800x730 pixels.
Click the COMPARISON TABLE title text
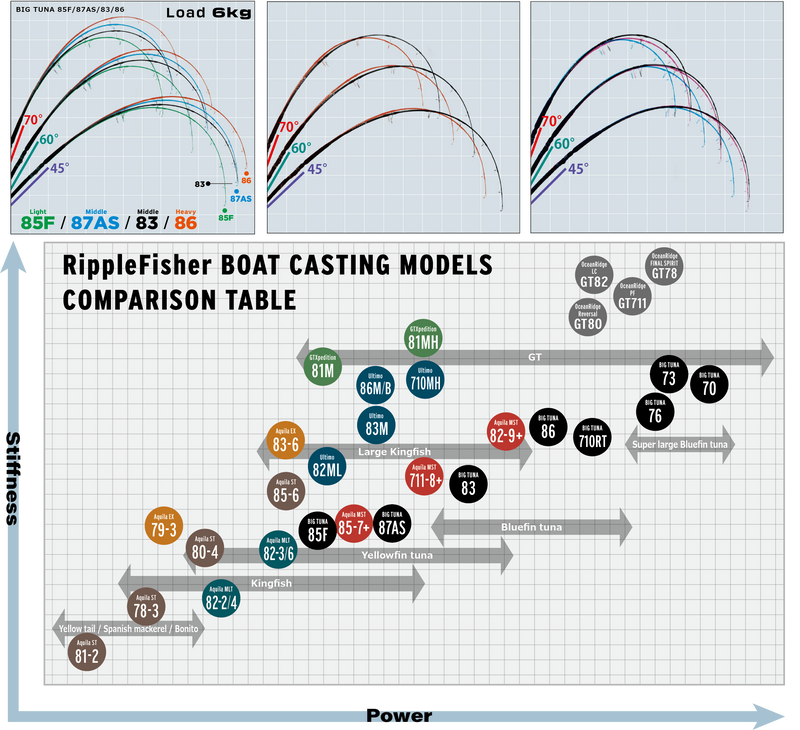(x=179, y=299)
